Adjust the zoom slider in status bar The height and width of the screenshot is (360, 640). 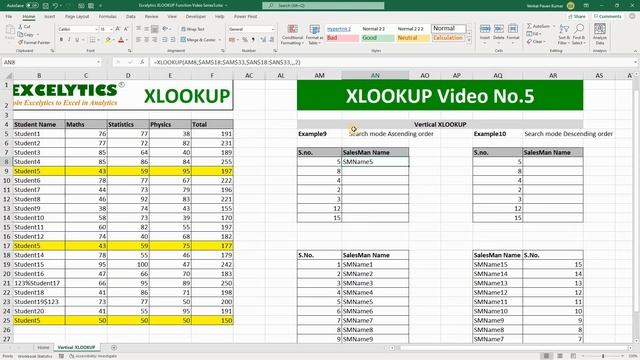pos(603,356)
